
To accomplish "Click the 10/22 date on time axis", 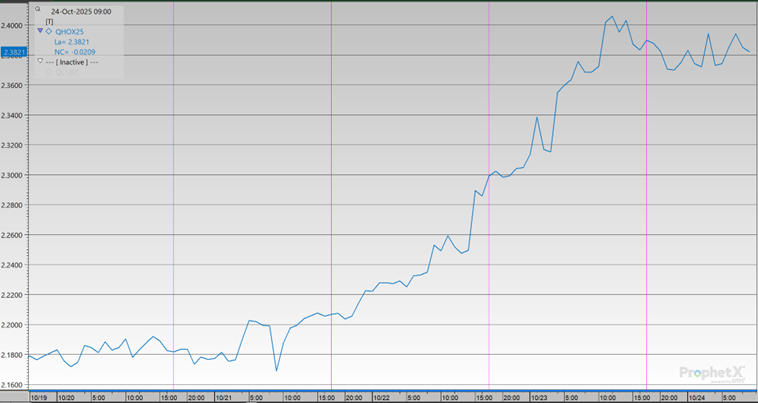I will pyautogui.click(x=381, y=397).
